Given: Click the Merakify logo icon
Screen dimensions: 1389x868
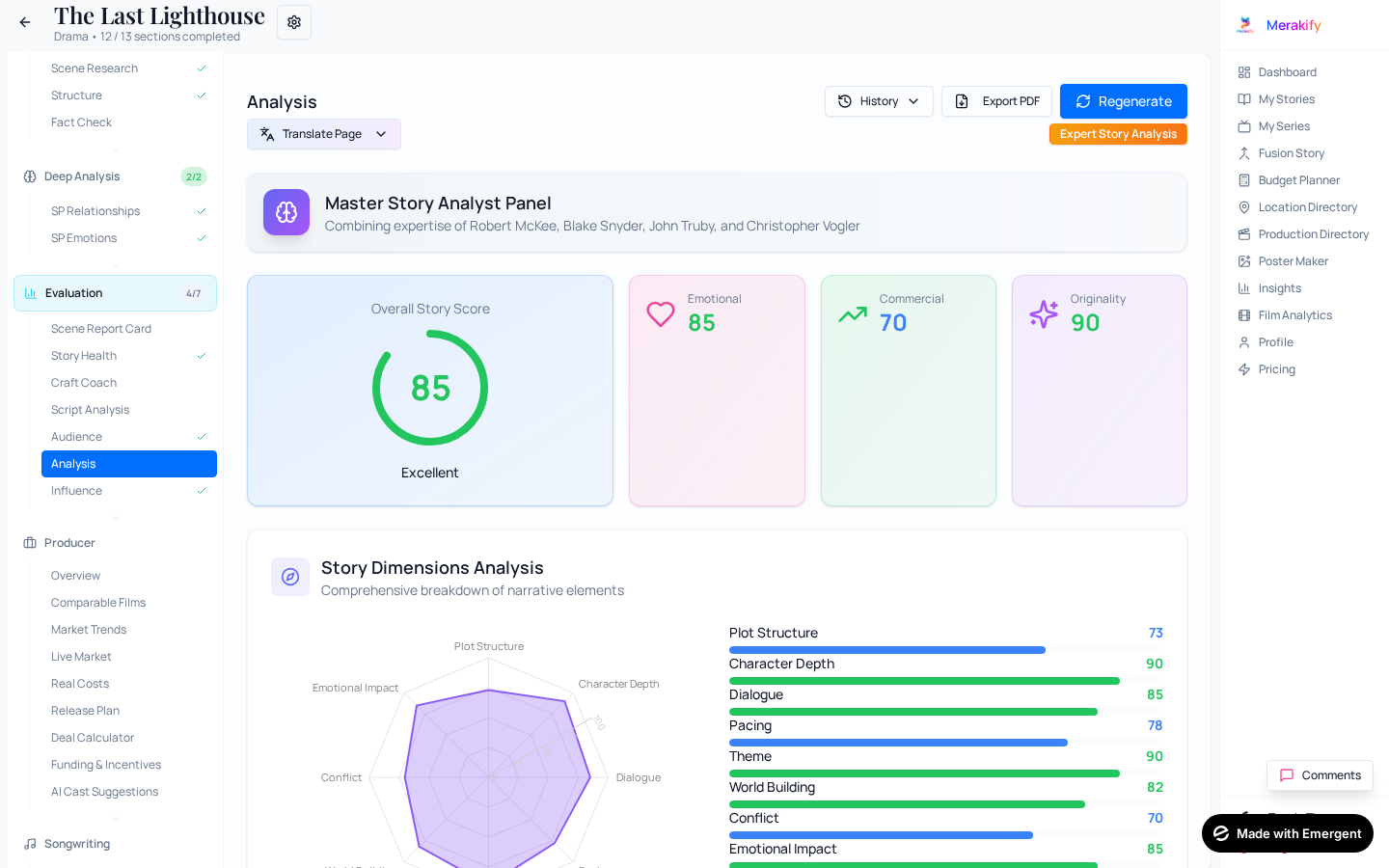Looking at the screenshot, I should (1245, 25).
